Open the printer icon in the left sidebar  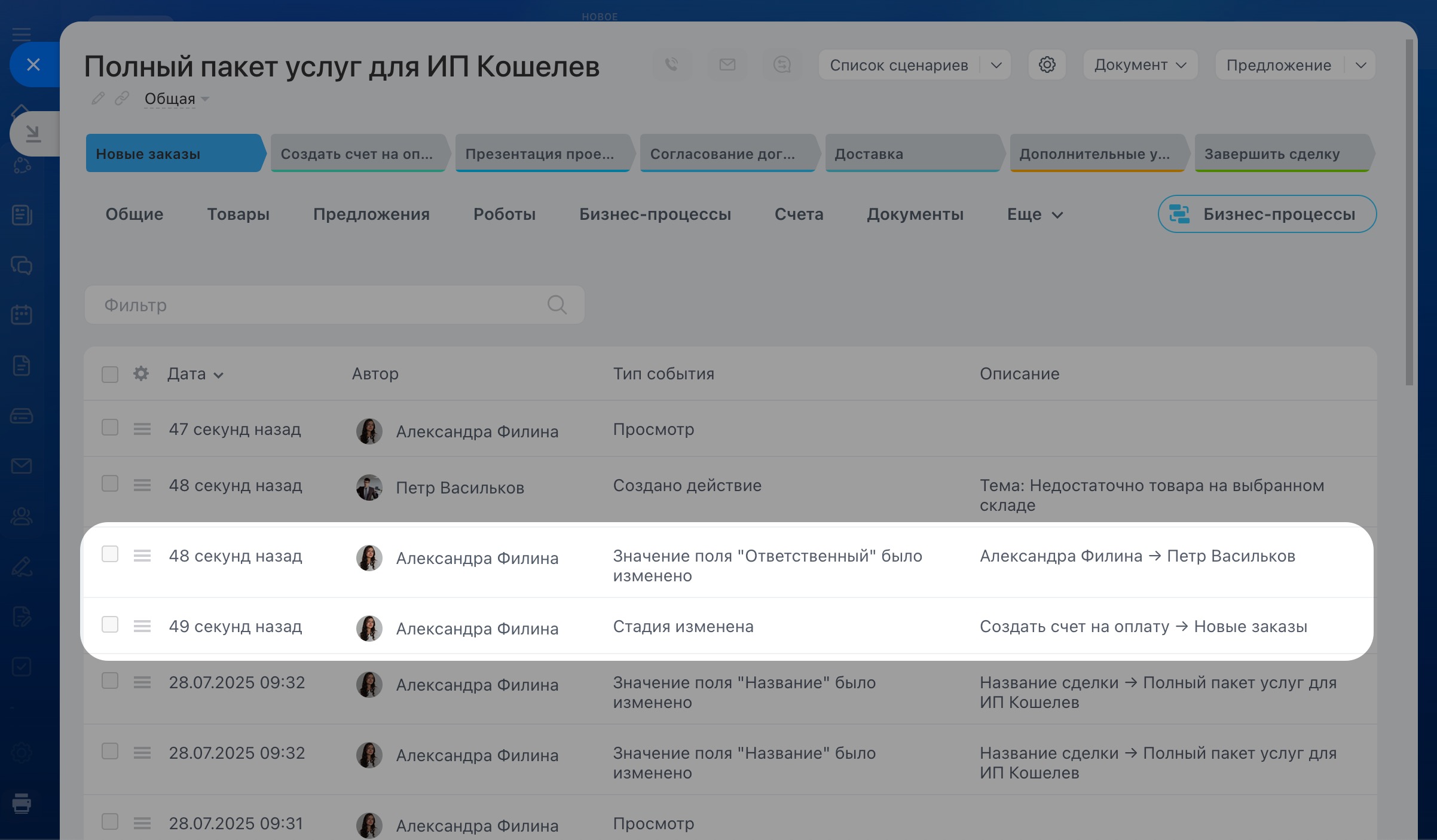pyautogui.click(x=22, y=803)
